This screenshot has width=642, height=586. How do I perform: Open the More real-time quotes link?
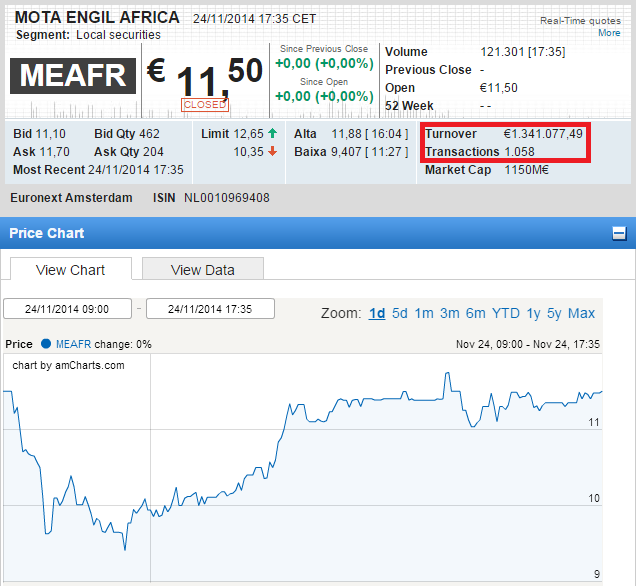click(x=609, y=33)
